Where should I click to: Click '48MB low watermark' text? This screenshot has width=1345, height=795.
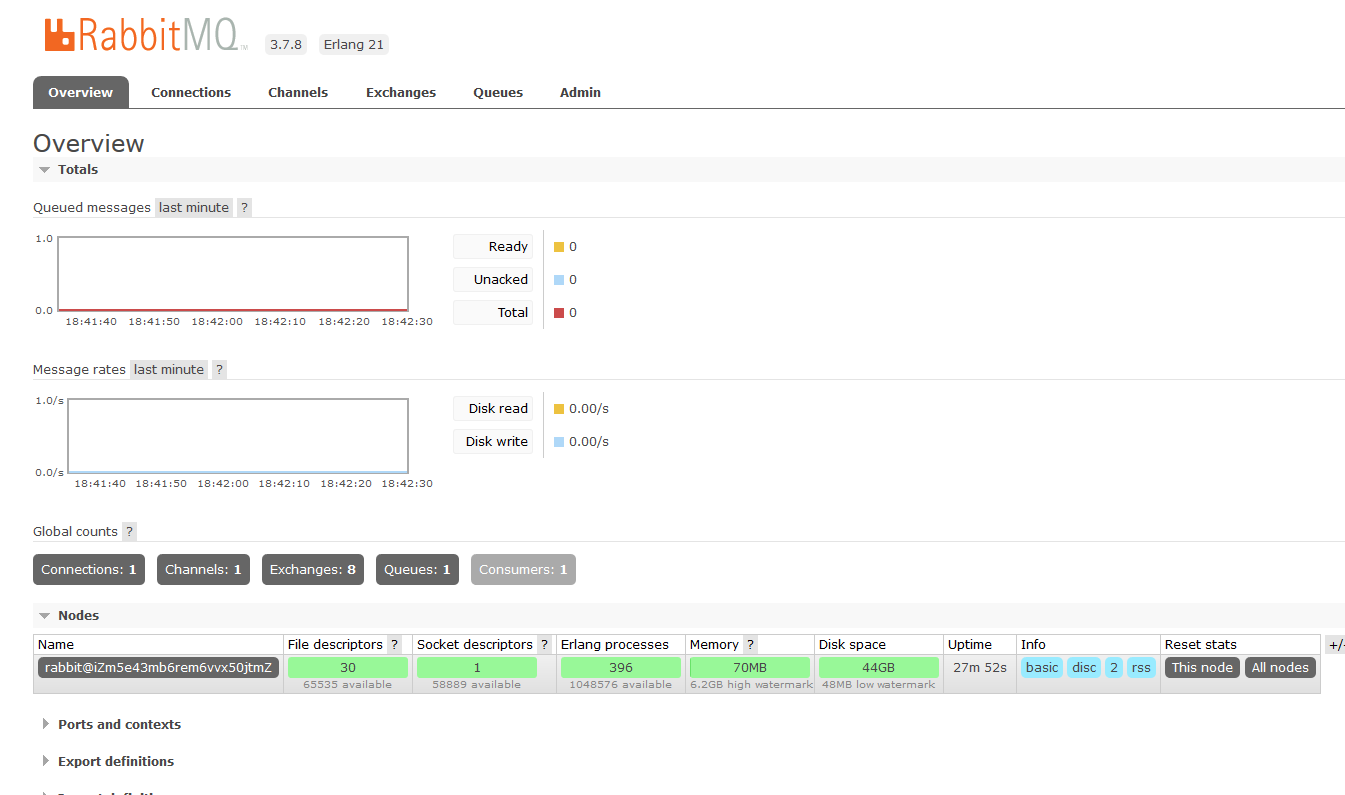coord(878,685)
